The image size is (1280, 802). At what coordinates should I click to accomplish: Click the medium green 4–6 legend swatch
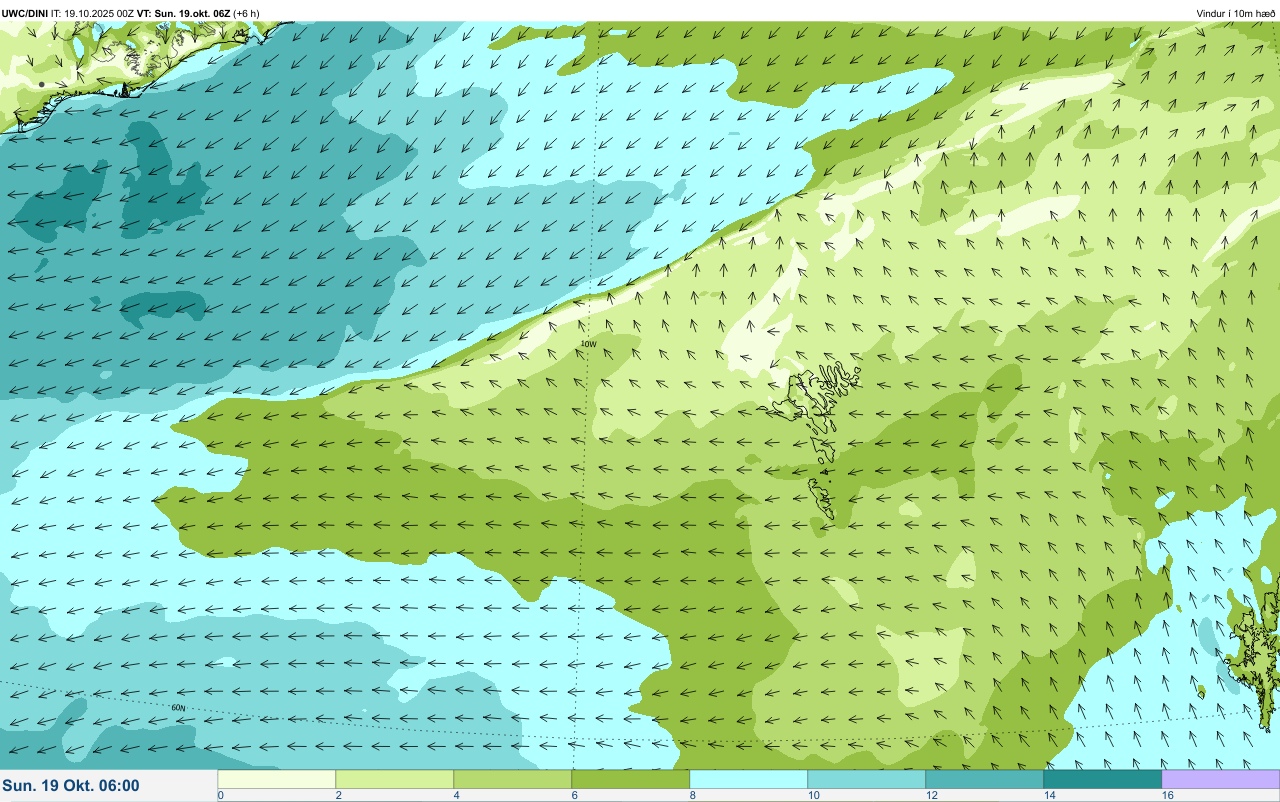[512, 778]
